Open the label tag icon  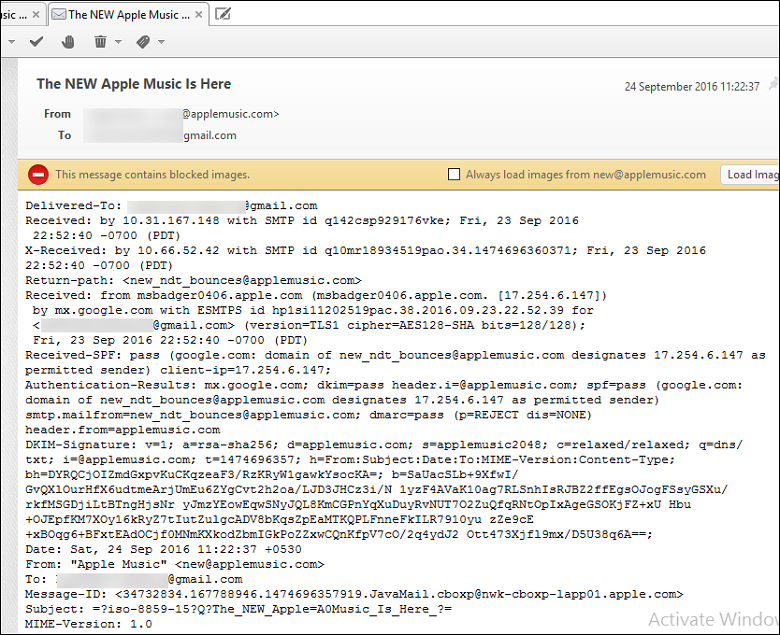coord(143,42)
